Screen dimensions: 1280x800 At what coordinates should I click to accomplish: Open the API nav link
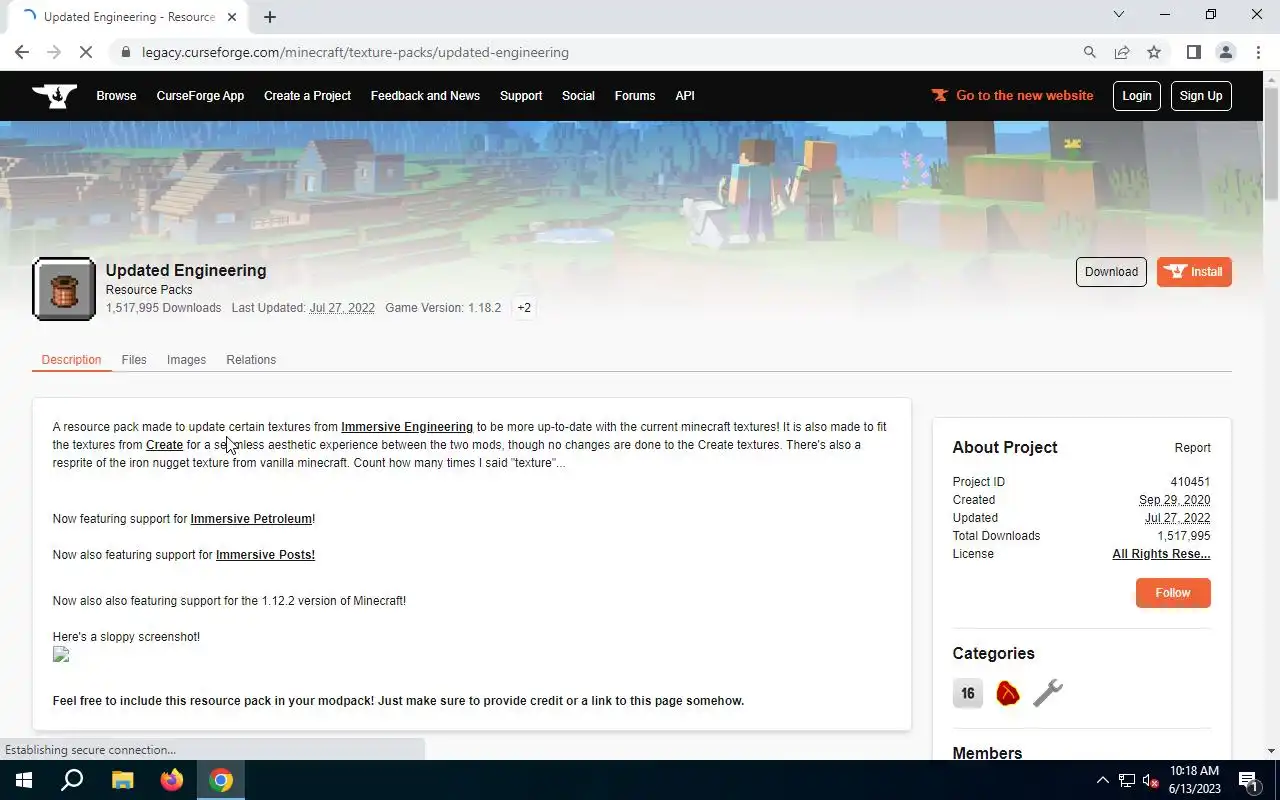pos(685,96)
